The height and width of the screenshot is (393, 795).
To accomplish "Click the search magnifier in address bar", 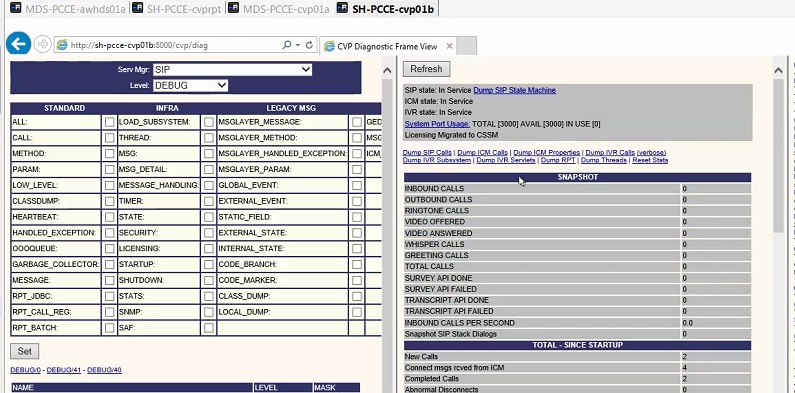I will tap(286, 45).
